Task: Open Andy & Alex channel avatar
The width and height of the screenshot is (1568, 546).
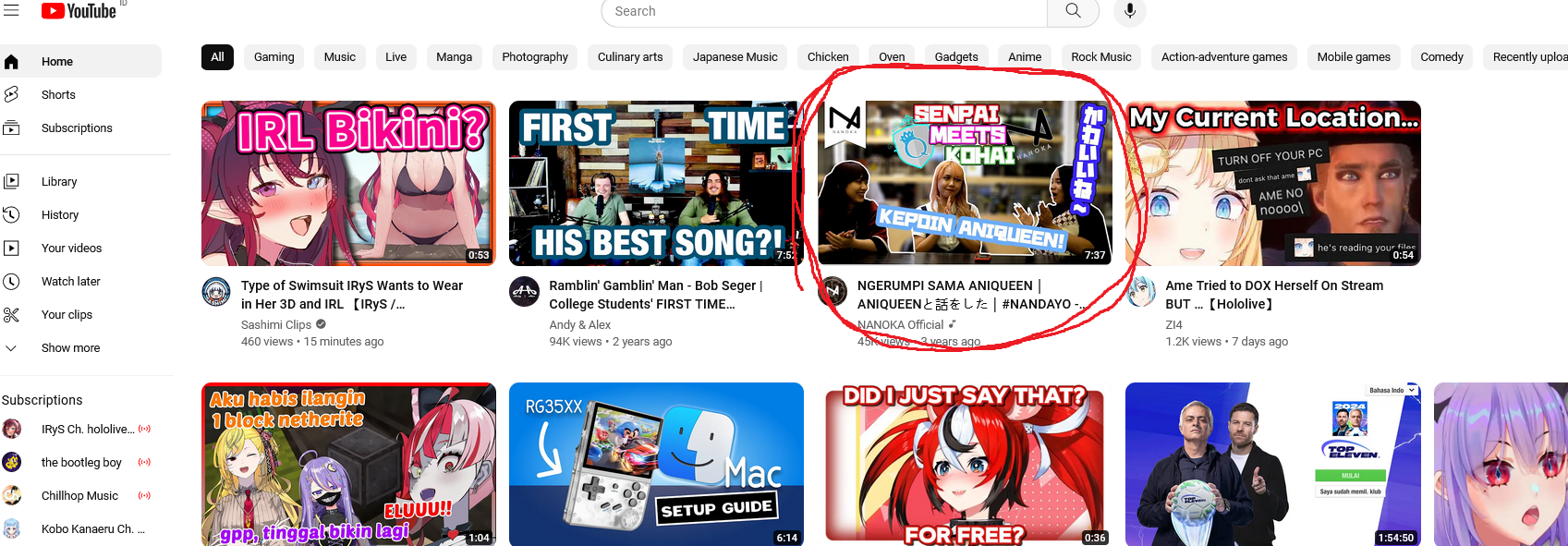Action: tap(524, 292)
